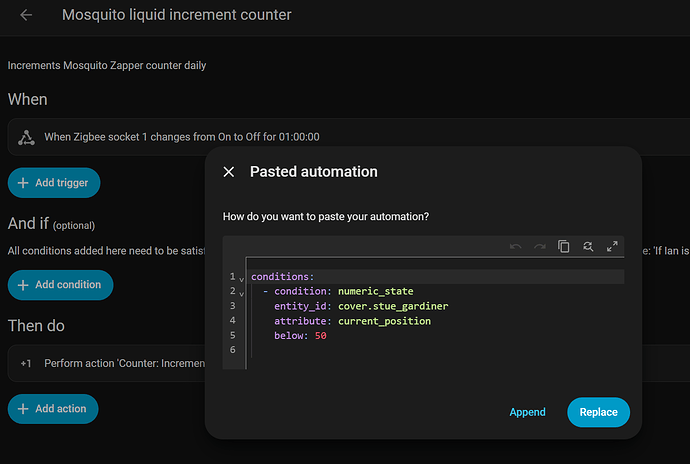Redo the edit in code editor
Image resolution: width=690 pixels, height=464 pixels.
[x=540, y=247]
